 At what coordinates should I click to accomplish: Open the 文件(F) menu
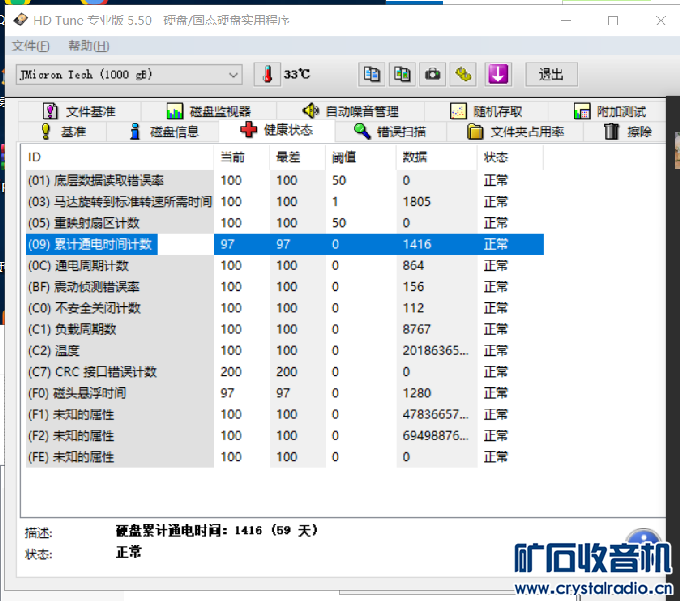pyautogui.click(x=30, y=46)
